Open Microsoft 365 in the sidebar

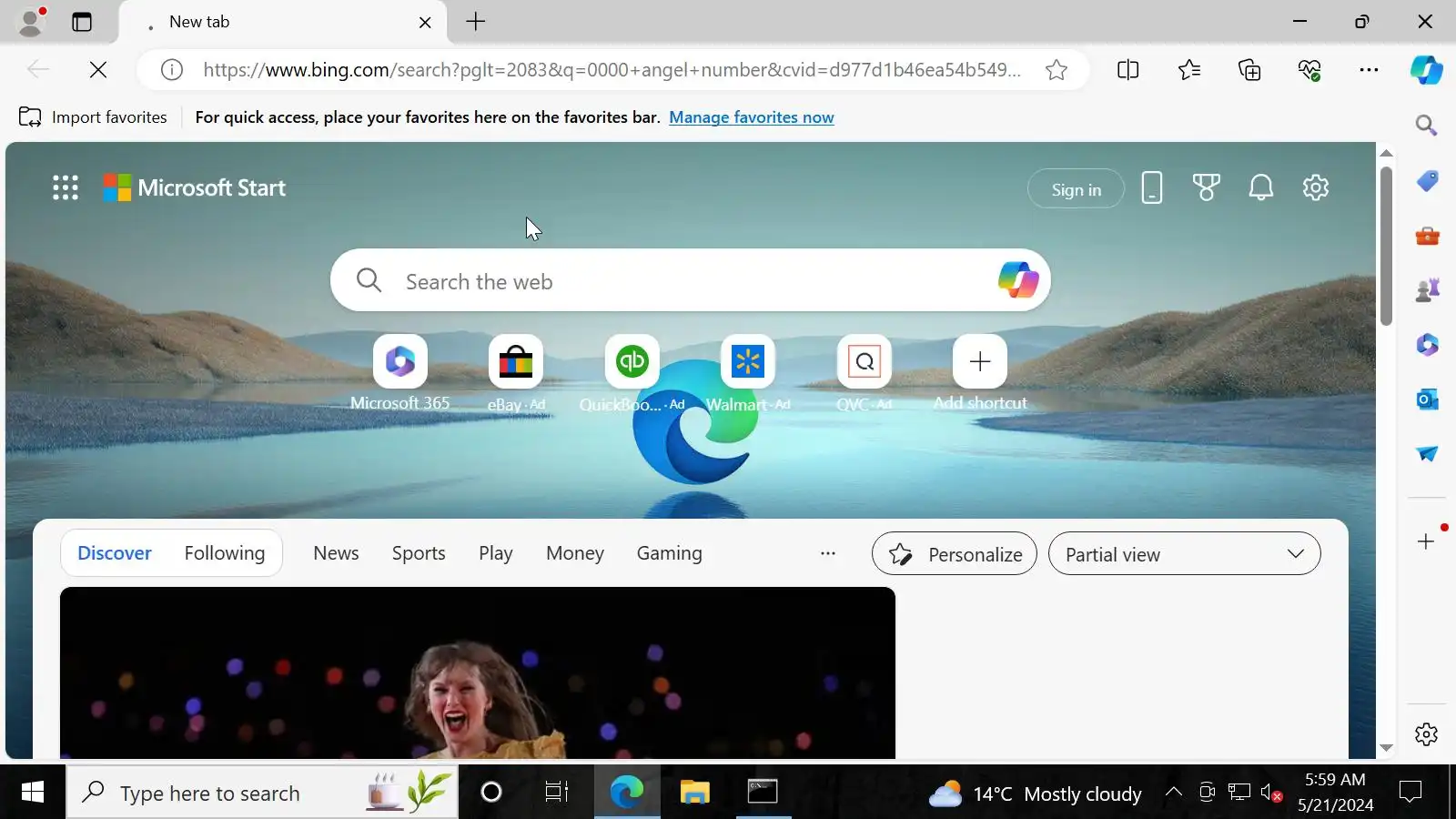point(1427,345)
